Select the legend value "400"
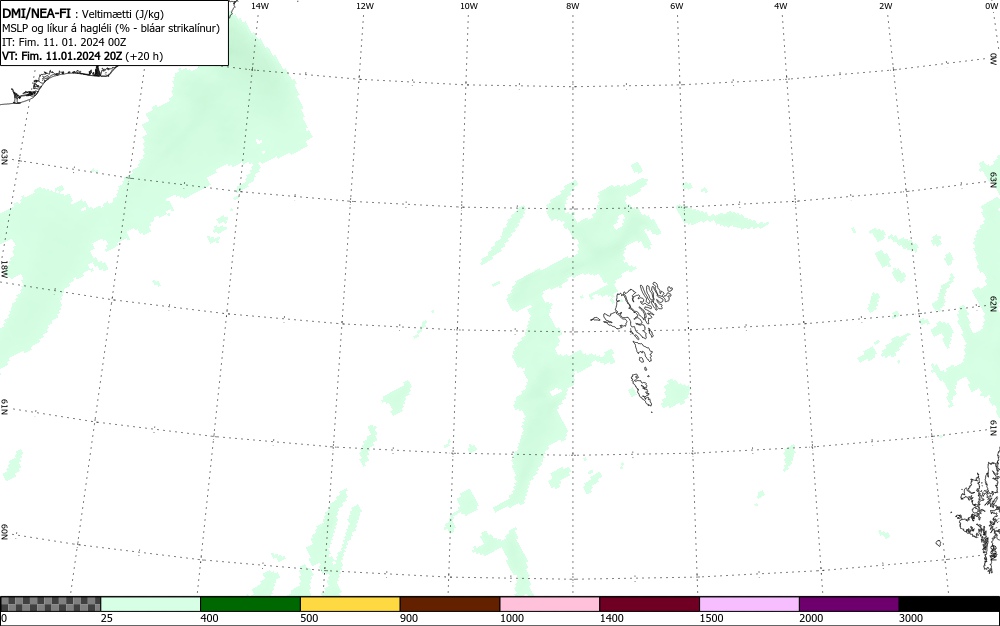 click(209, 618)
